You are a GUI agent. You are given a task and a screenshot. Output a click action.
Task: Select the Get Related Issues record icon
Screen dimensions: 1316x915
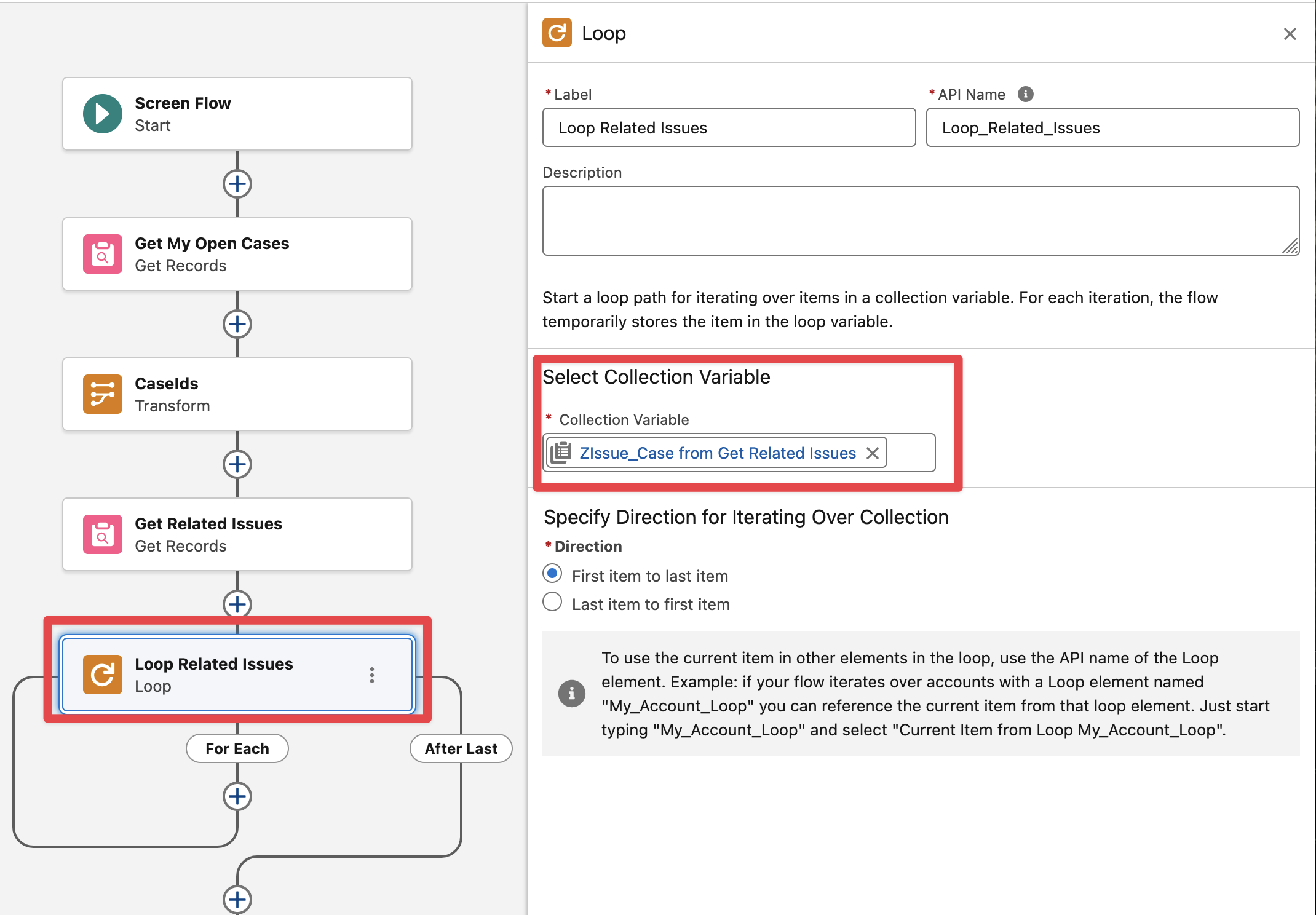pyautogui.click(x=103, y=534)
